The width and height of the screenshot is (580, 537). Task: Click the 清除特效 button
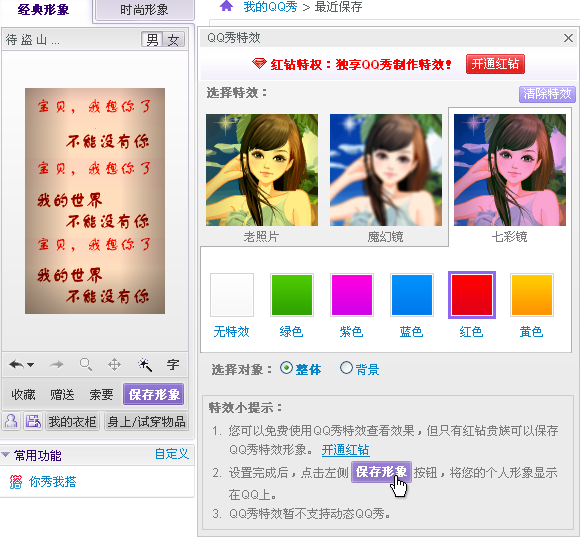pos(547,94)
